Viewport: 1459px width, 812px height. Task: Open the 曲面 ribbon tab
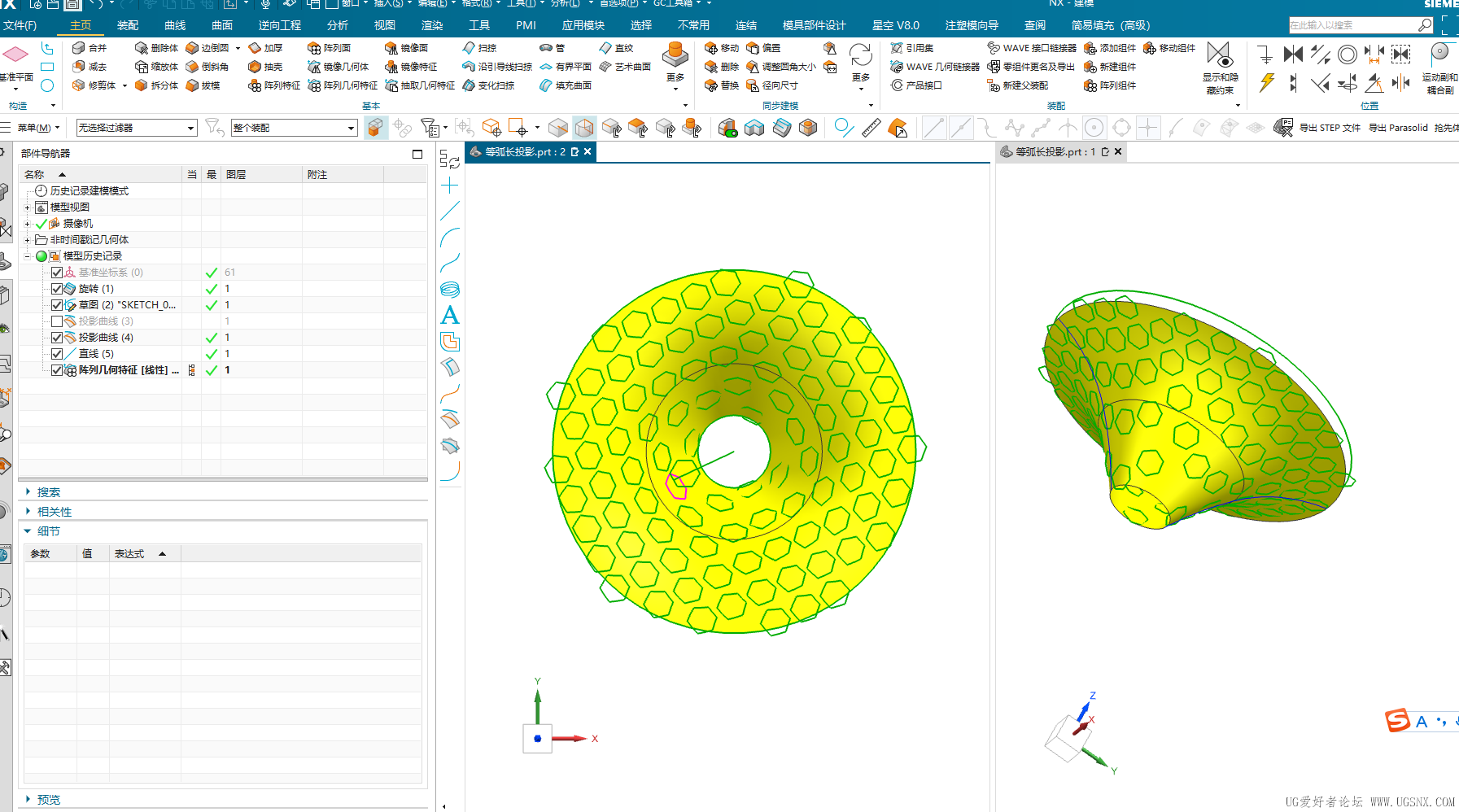coord(221,25)
